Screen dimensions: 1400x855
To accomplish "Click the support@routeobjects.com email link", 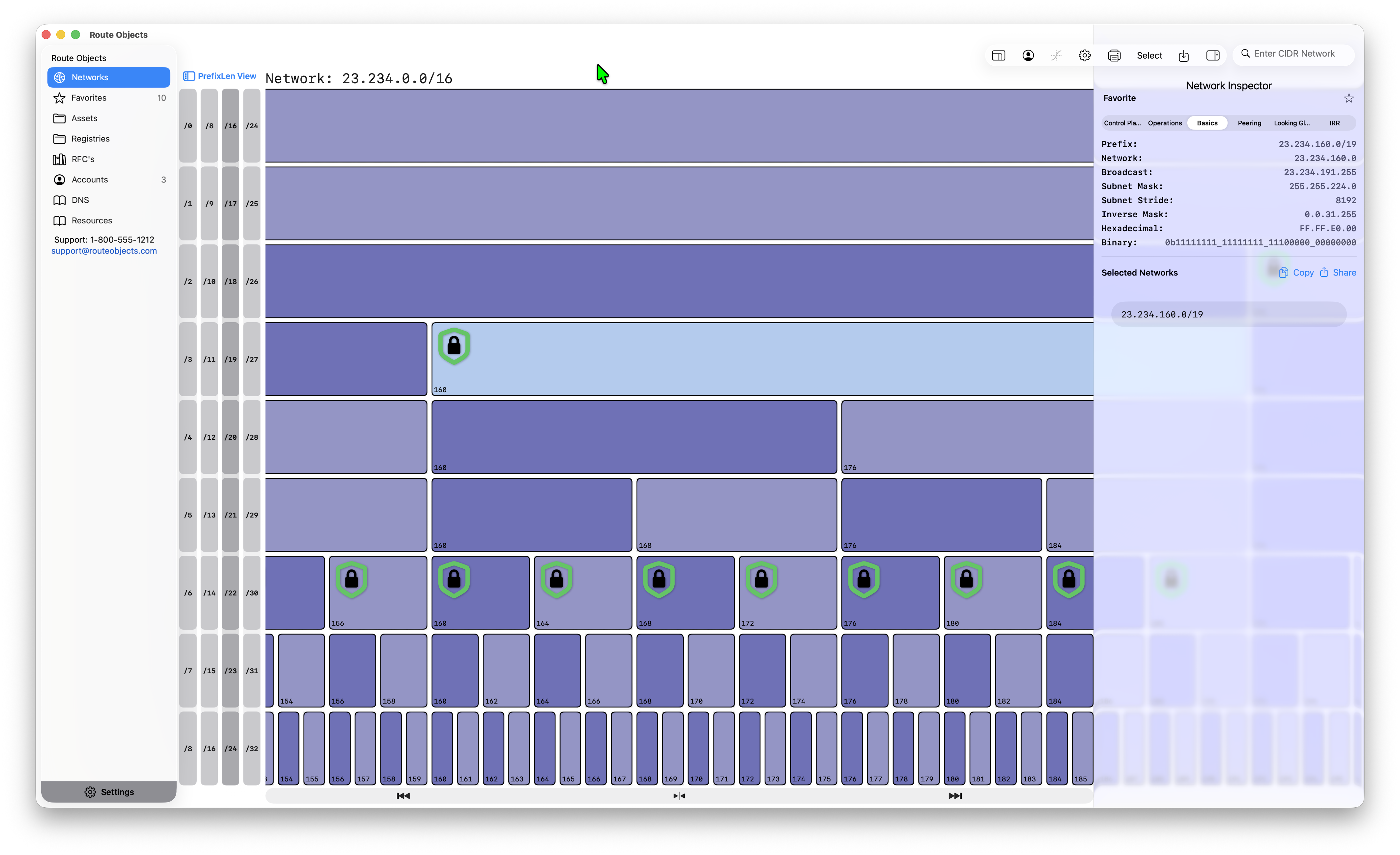I will coord(104,251).
